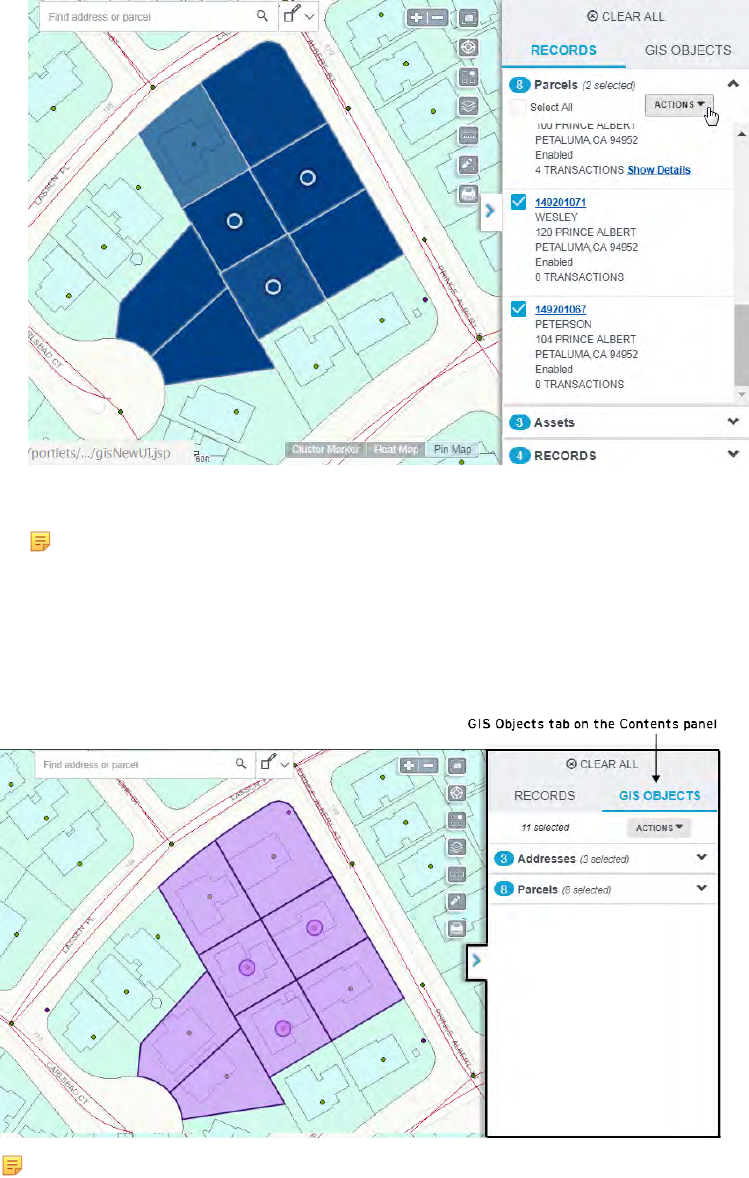Open ACTIONS dropdown in Records panel
The width and height of the screenshot is (749, 1178).
click(x=679, y=105)
